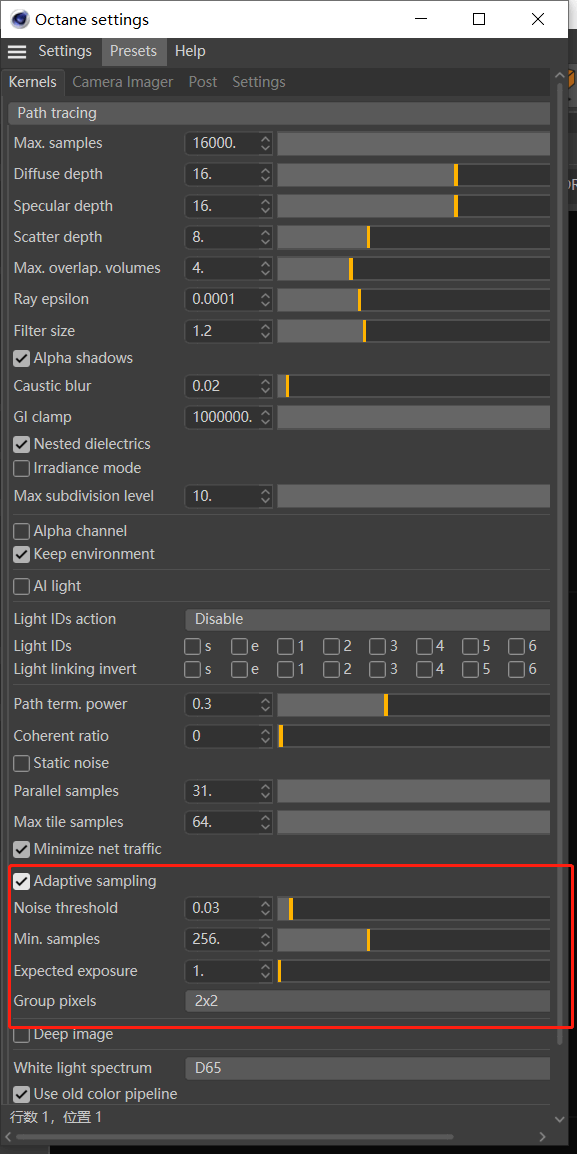This screenshot has height=1154, width=577.
Task: Click the Specular depth slider
Action: [x=413, y=206]
